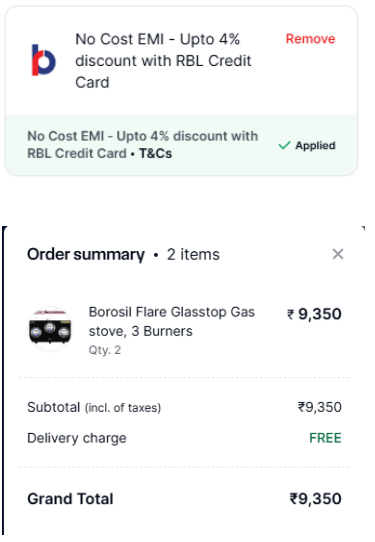375x542 pixels.
Task: Click the Grand Total label
Action: pyautogui.click(x=70, y=499)
